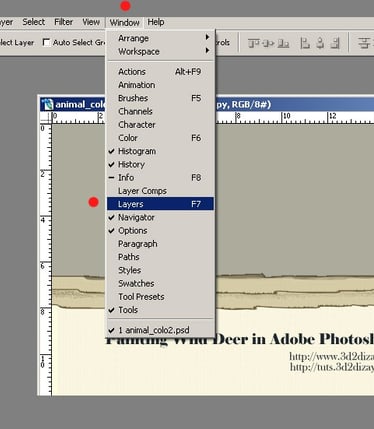Click the Align Right Edges icon
374x429 pixels.
point(335,43)
